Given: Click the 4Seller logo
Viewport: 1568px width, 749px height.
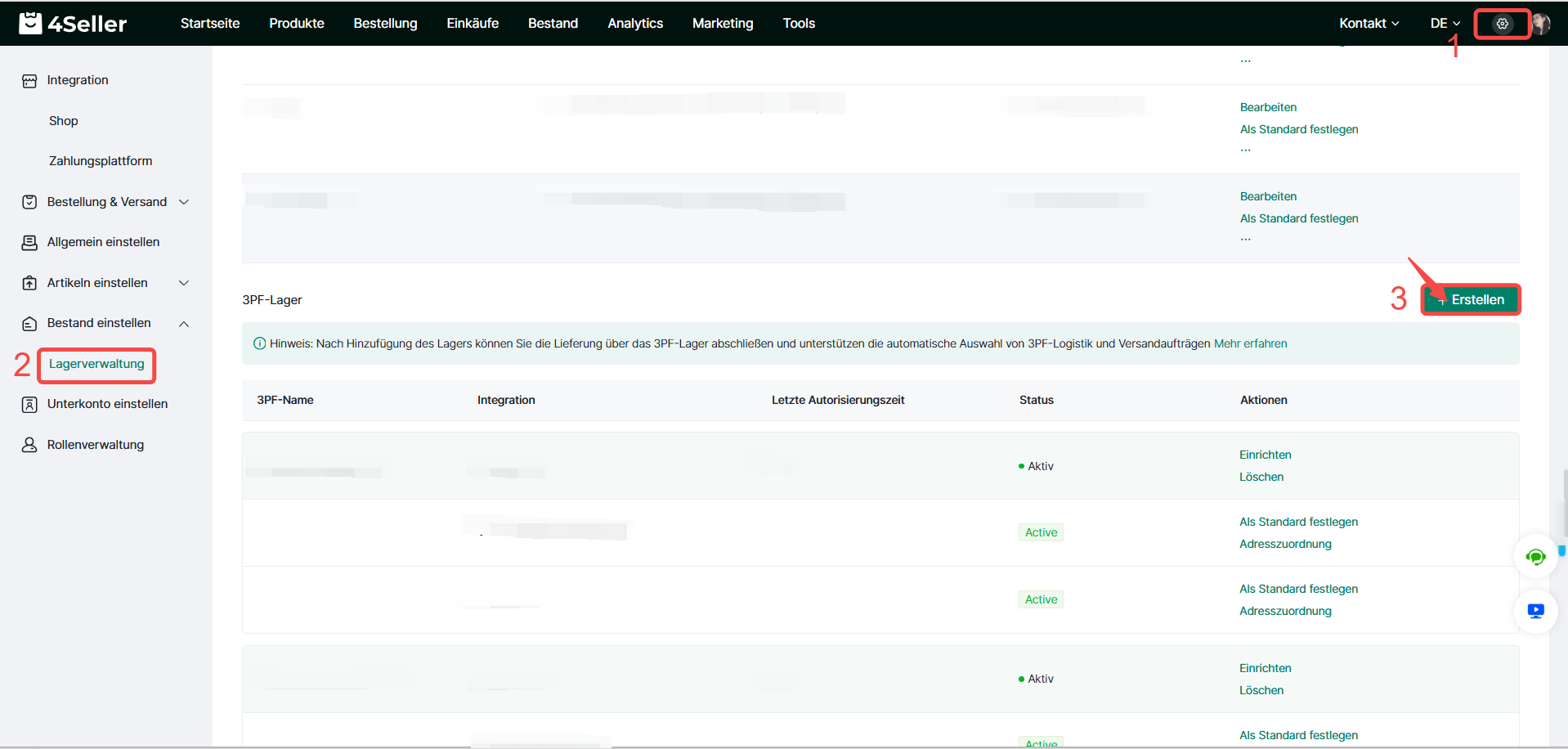Looking at the screenshot, I should (x=74, y=24).
